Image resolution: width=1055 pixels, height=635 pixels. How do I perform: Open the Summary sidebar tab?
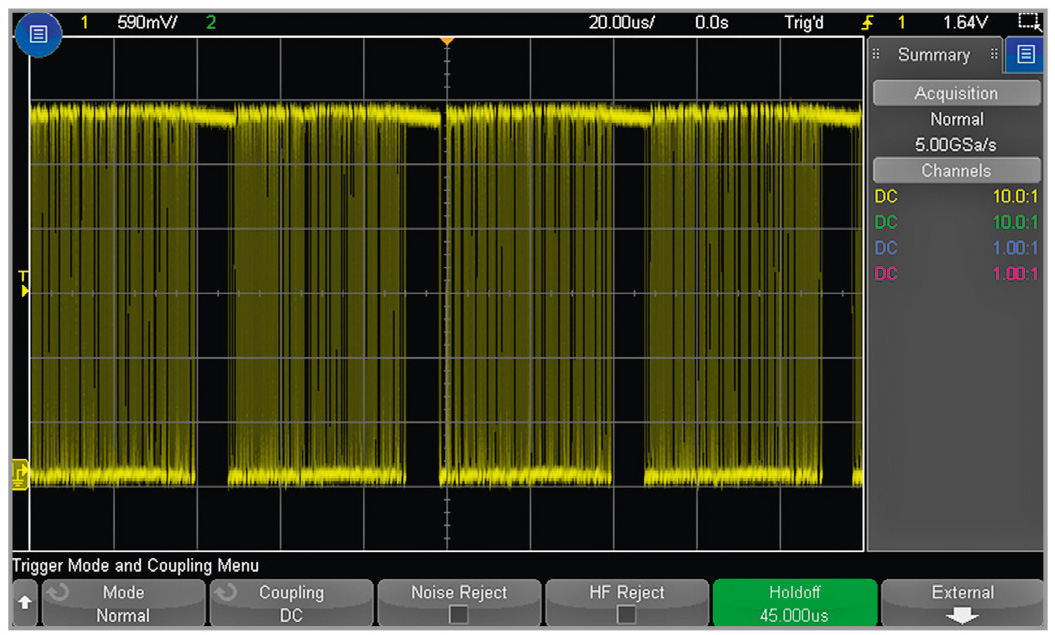pos(933,55)
